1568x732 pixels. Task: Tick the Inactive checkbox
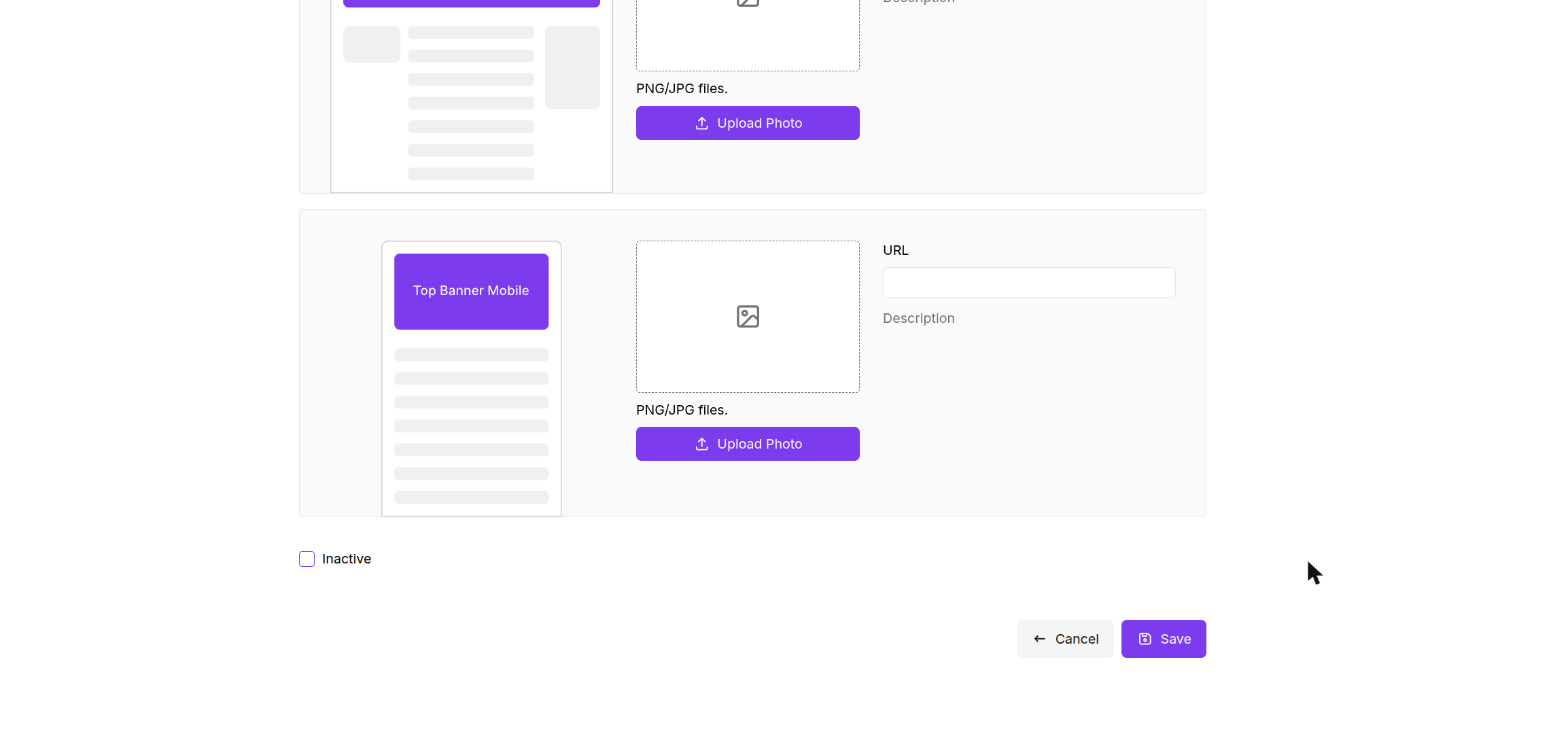click(307, 559)
